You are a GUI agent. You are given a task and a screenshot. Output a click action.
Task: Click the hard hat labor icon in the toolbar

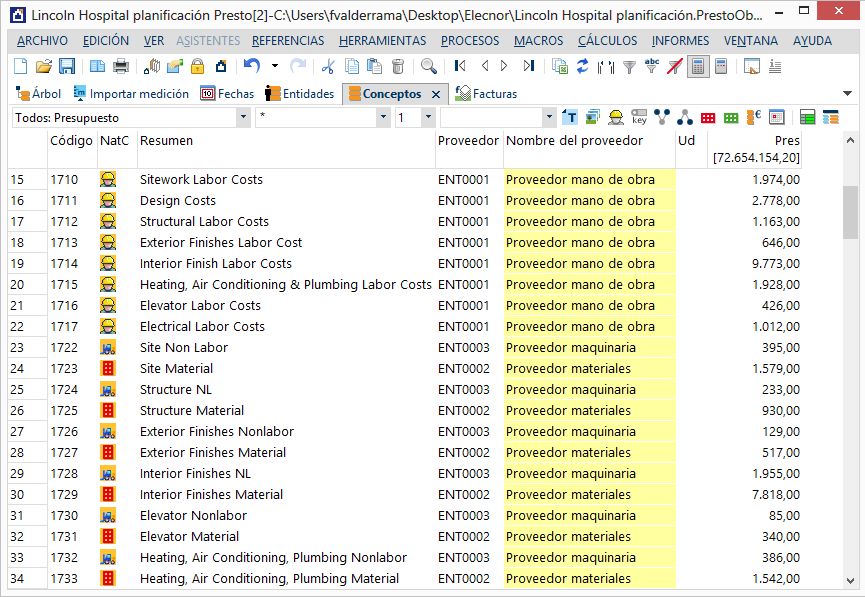pos(616,117)
